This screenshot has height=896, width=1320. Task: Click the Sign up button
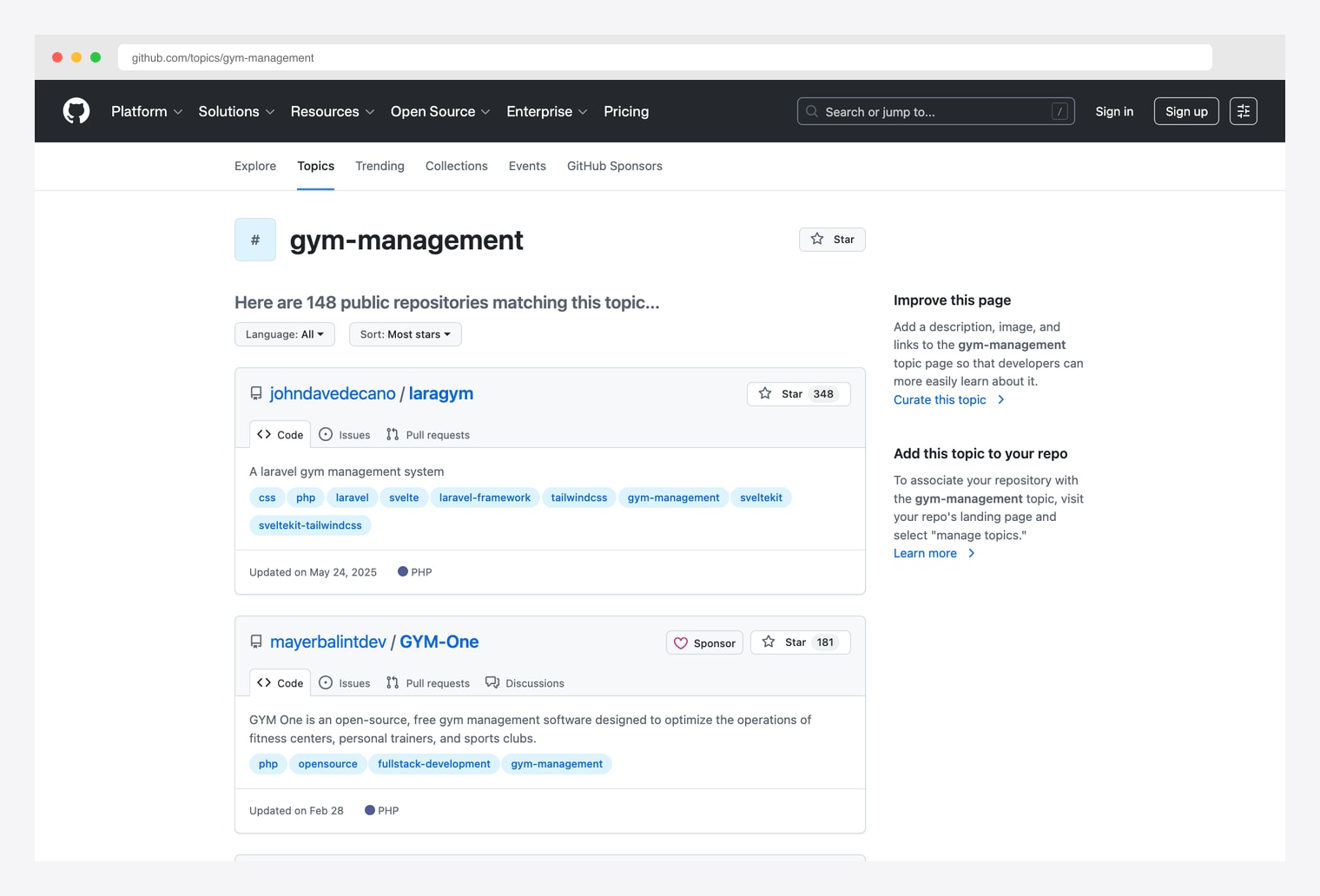[1186, 111]
